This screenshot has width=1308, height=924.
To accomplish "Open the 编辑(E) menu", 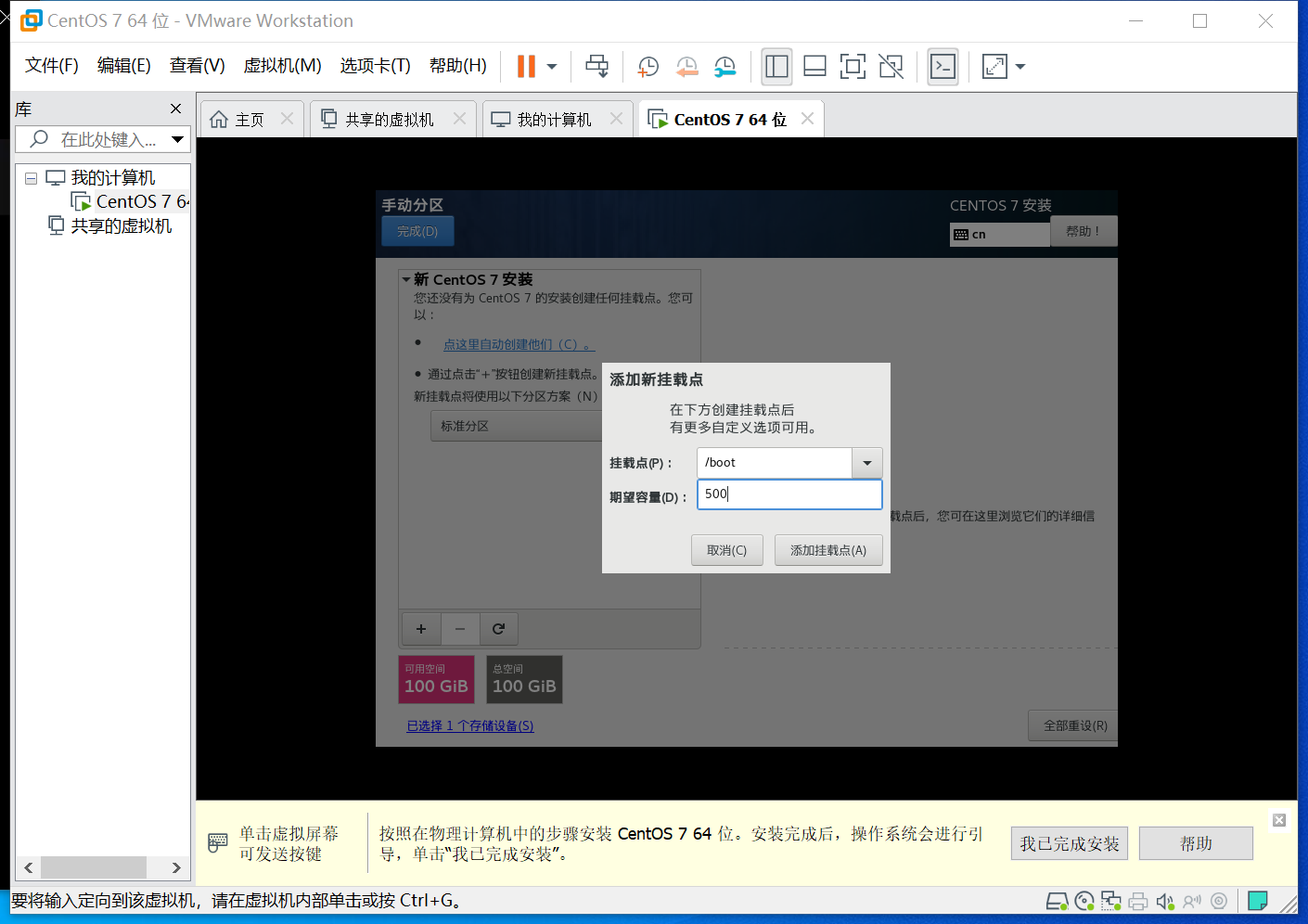I will click(124, 65).
